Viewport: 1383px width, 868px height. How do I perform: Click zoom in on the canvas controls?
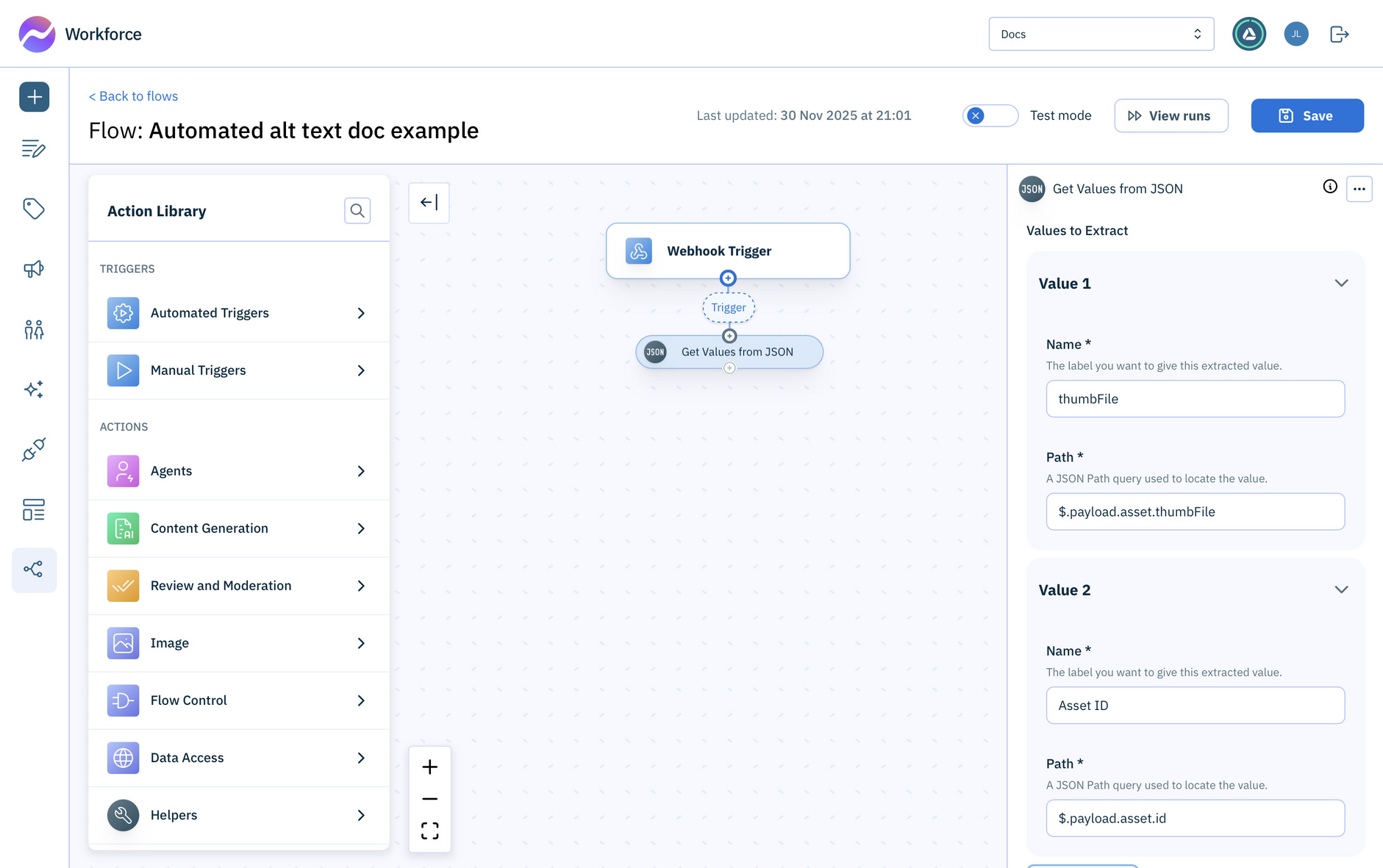pyautogui.click(x=429, y=767)
